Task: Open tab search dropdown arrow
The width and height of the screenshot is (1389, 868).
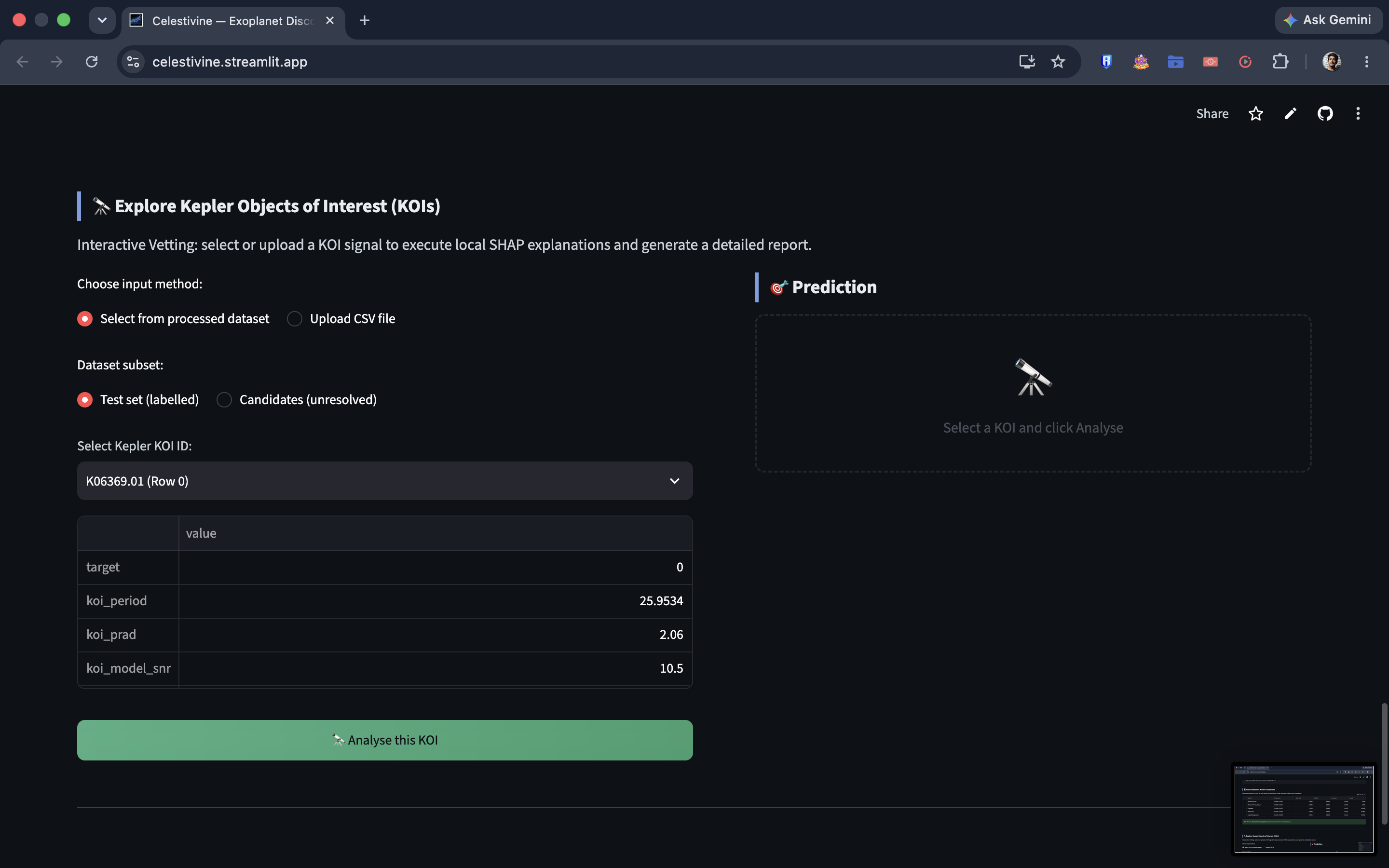Action: (x=102, y=21)
